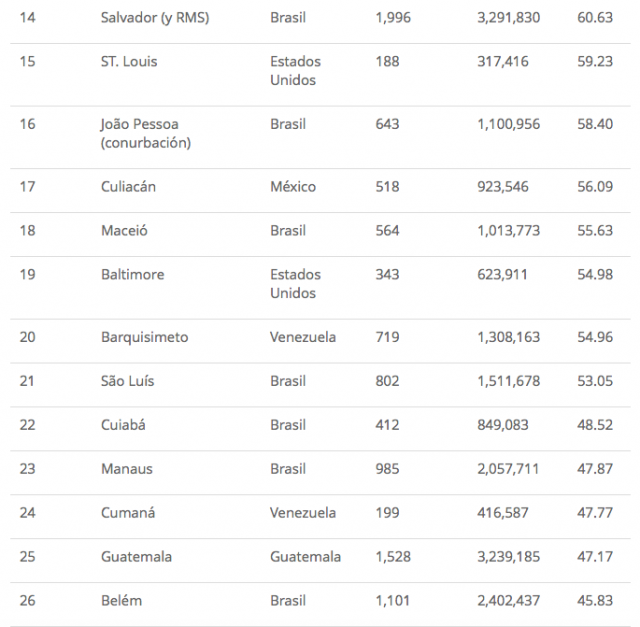This screenshot has width=640, height=627.
Task: Click México in the country column
Action: click(292, 187)
